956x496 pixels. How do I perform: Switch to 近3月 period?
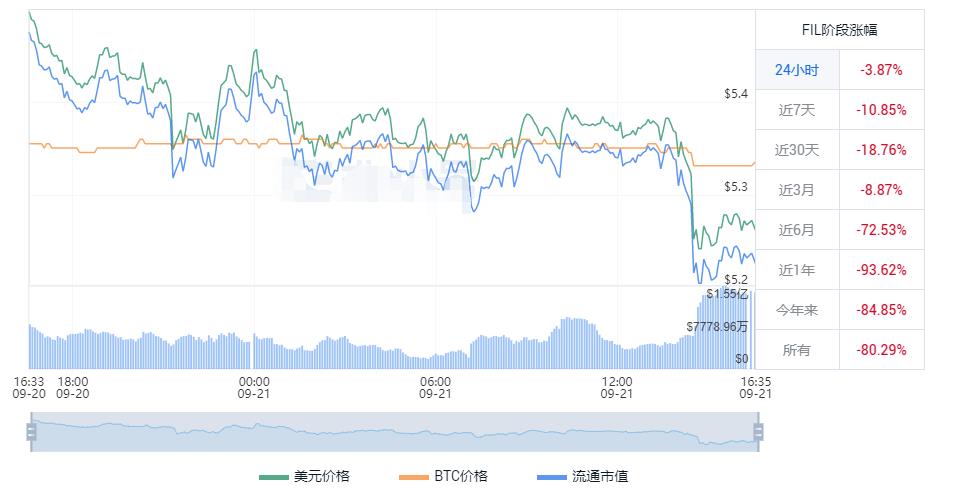[797, 190]
